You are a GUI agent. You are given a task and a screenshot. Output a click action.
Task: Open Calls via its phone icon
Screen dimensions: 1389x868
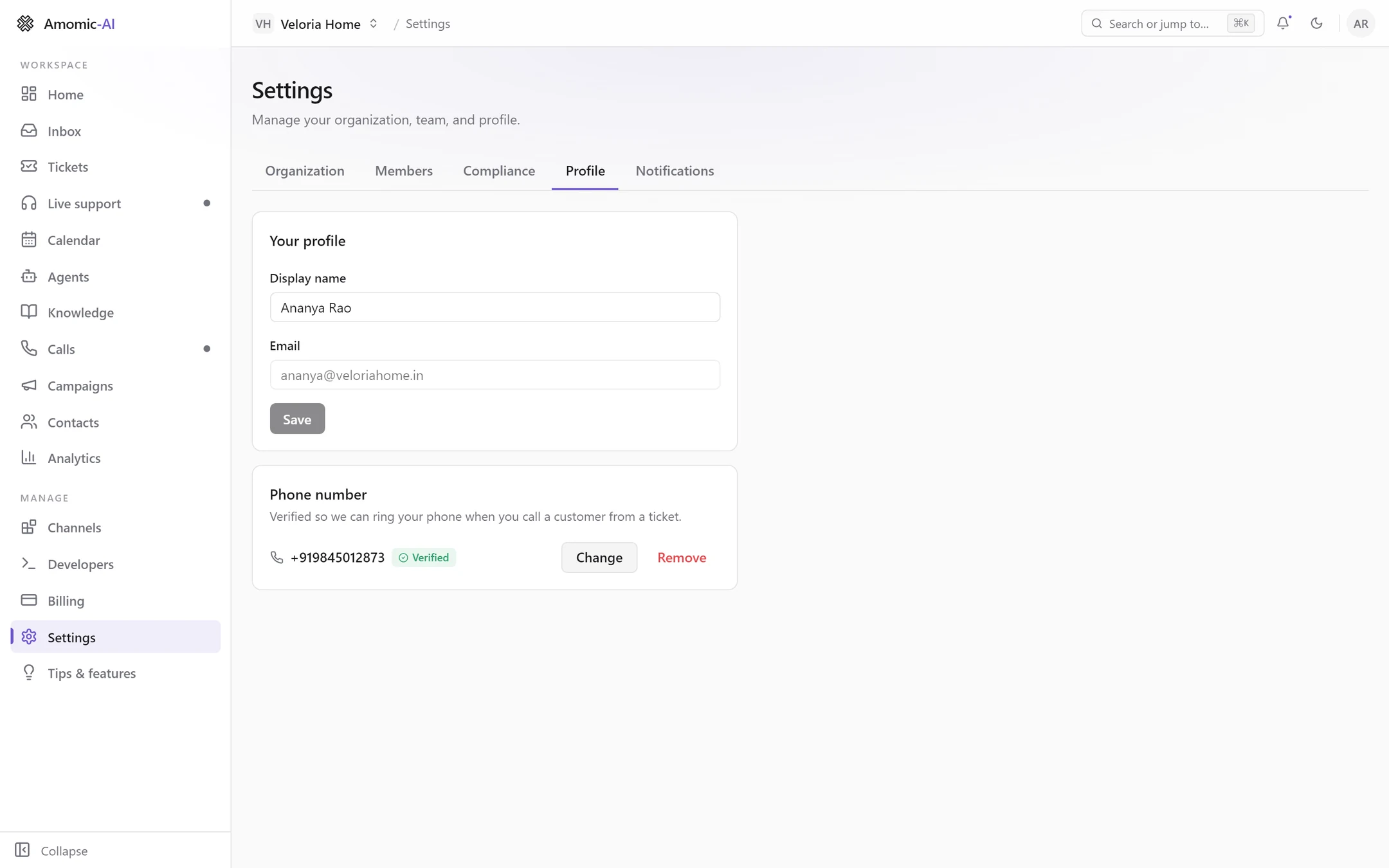(x=29, y=348)
